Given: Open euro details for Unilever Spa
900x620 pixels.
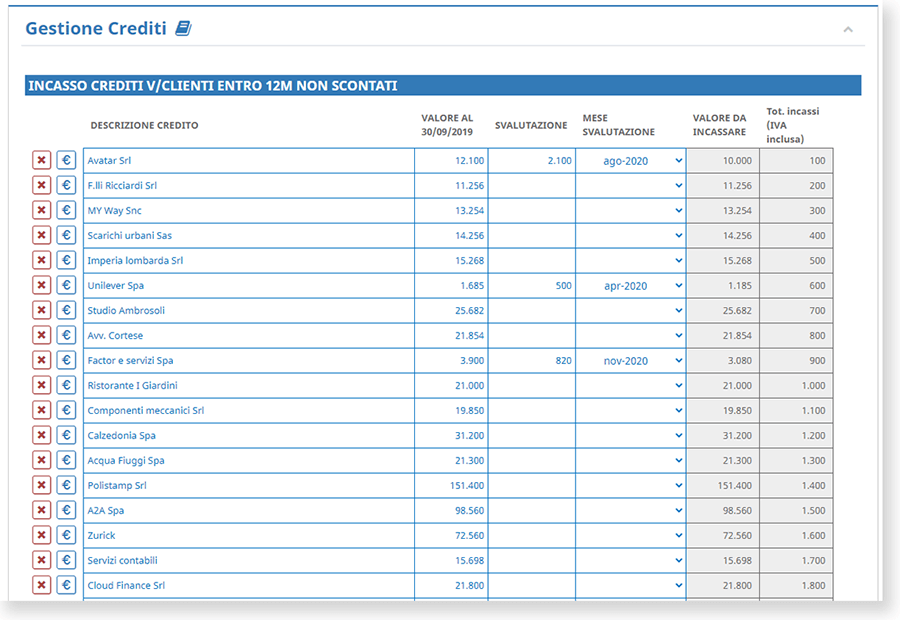Looking at the screenshot, I should (66, 285).
